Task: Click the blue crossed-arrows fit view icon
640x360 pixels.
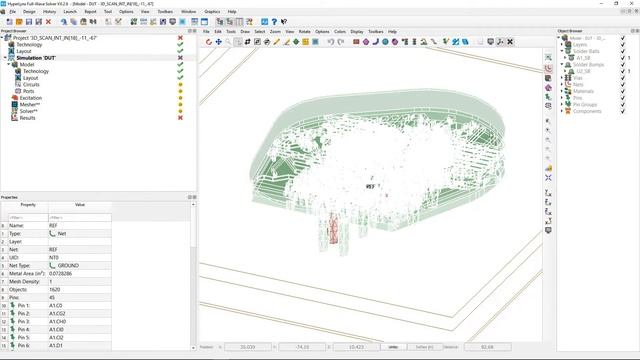Action: click(x=548, y=178)
